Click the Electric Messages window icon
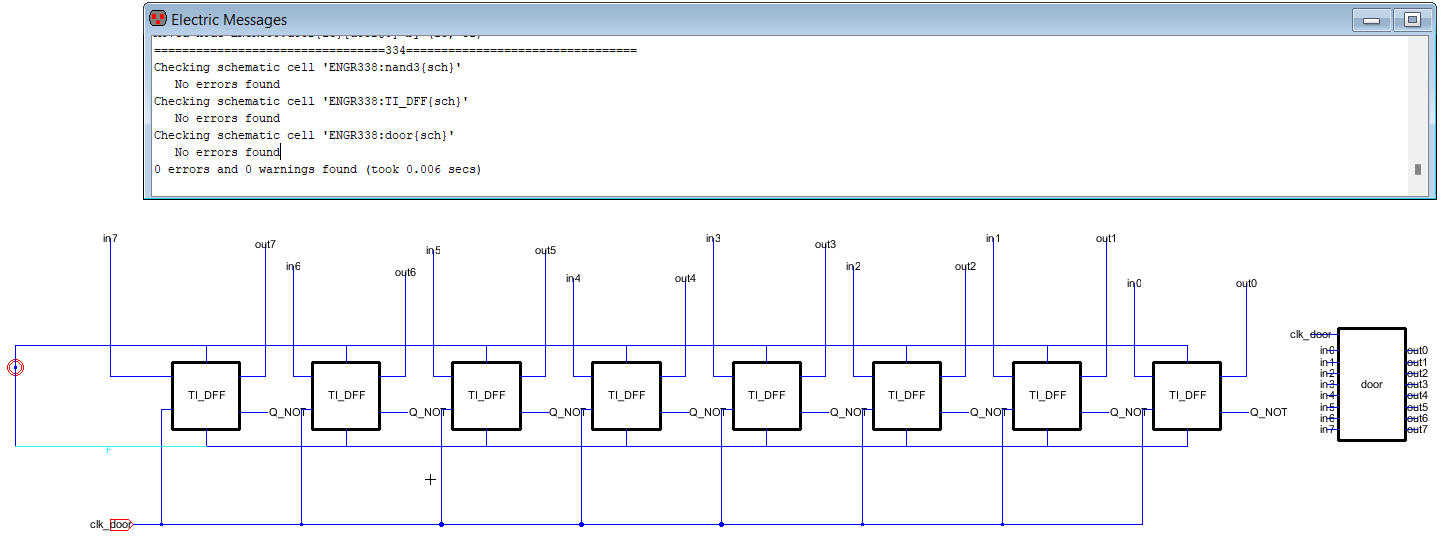This screenshot has width=1443, height=551. (x=157, y=19)
